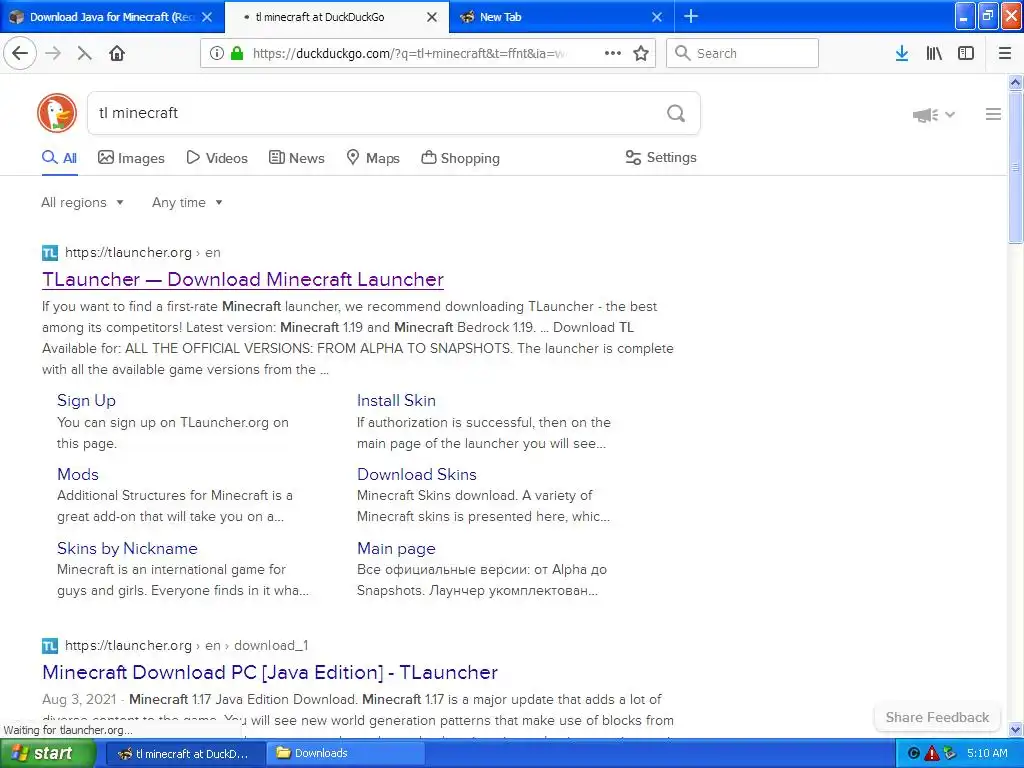Click the Forward arrow button
The image size is (1024, 768).
[x=53, y=54]
